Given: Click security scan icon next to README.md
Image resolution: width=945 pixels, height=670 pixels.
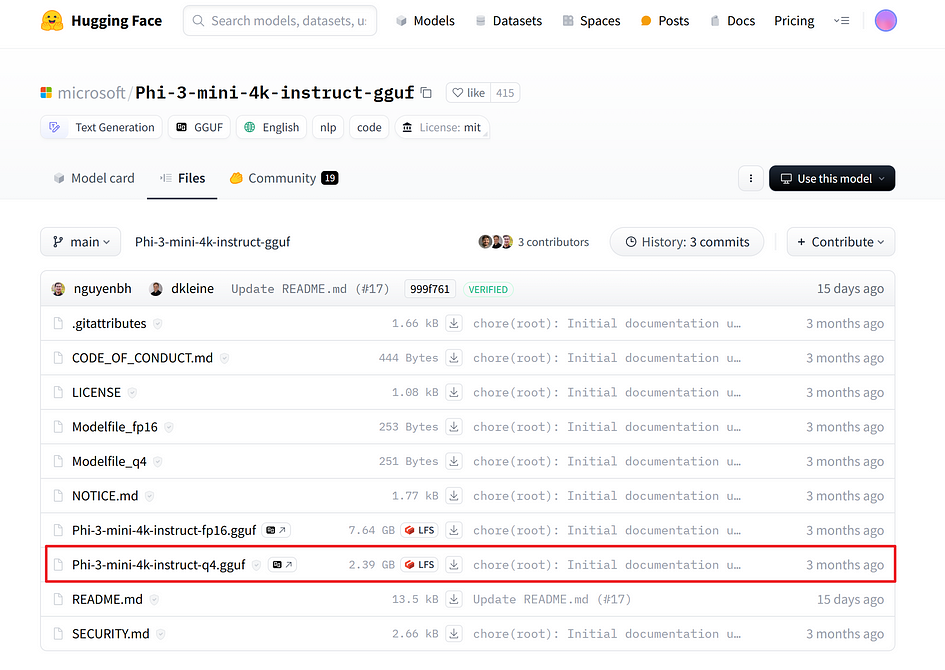Looking at the screenshot, I should (x=154, y=600).
